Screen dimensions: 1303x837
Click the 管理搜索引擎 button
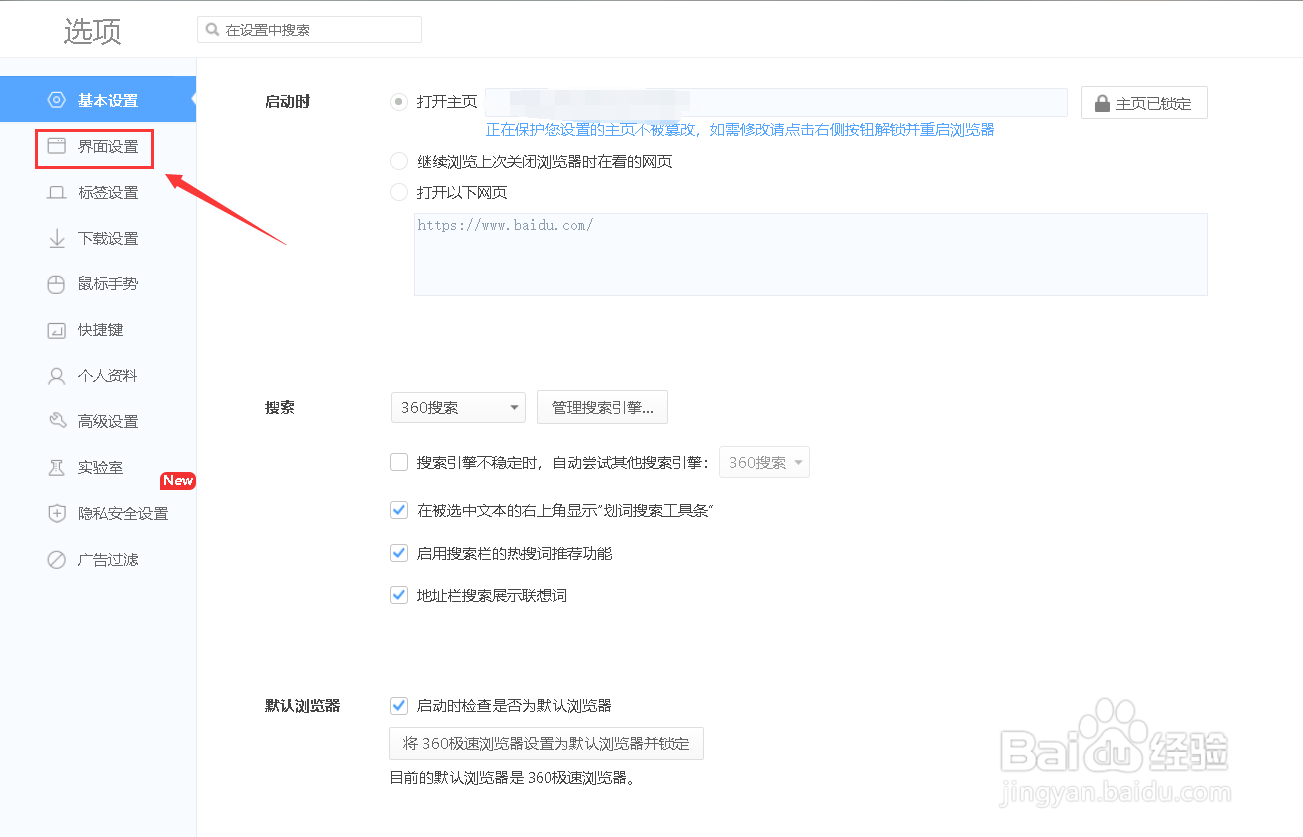click(x=602, y=407)
